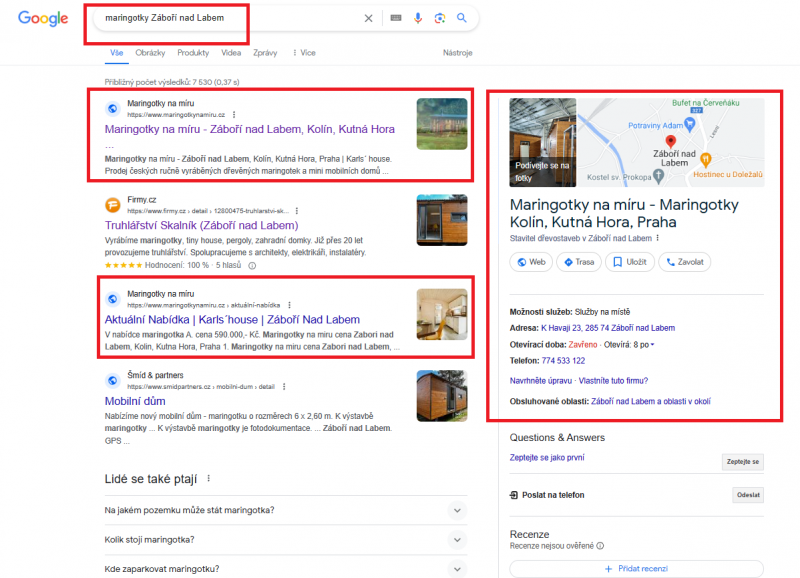Open options for Lidé se také ptají
The width and height of the screenshot is (800, 578).
(x=209, y=479)
